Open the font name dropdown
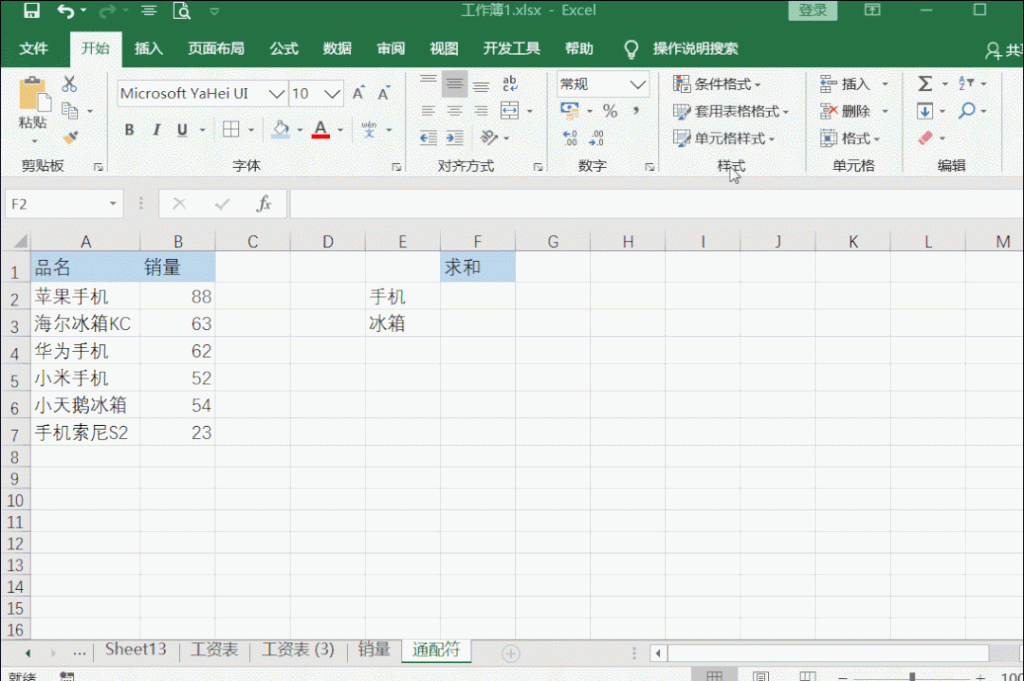This screenshot has width=1024, height=681. 277,94
